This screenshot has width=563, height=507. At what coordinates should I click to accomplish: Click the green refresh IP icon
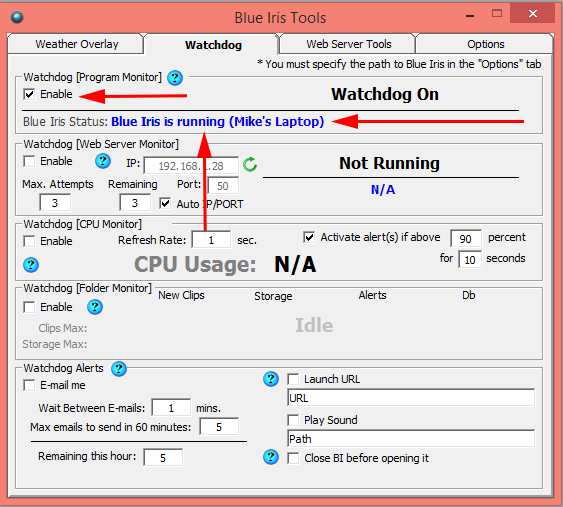250,164
